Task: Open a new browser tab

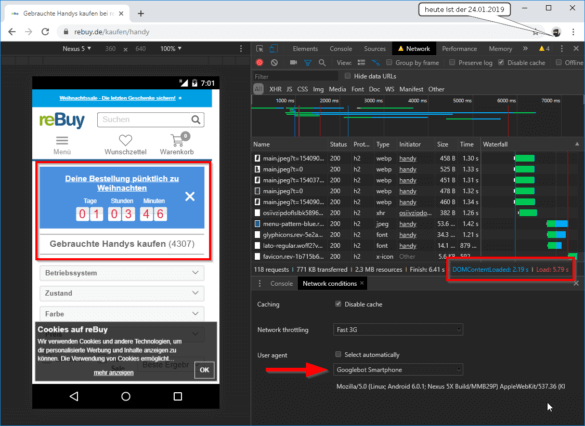Action: coord(141,14)
